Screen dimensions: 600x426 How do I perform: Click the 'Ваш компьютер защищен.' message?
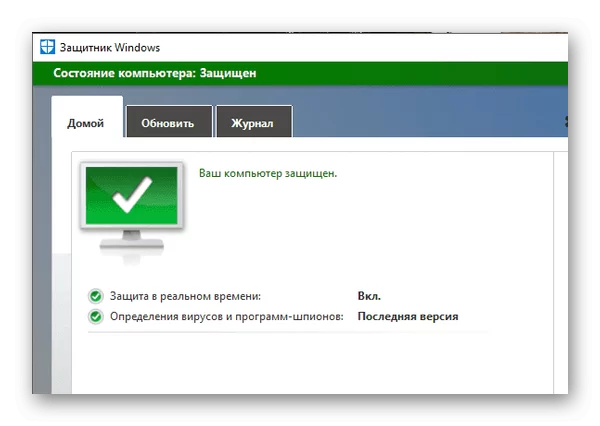[268, 173]
